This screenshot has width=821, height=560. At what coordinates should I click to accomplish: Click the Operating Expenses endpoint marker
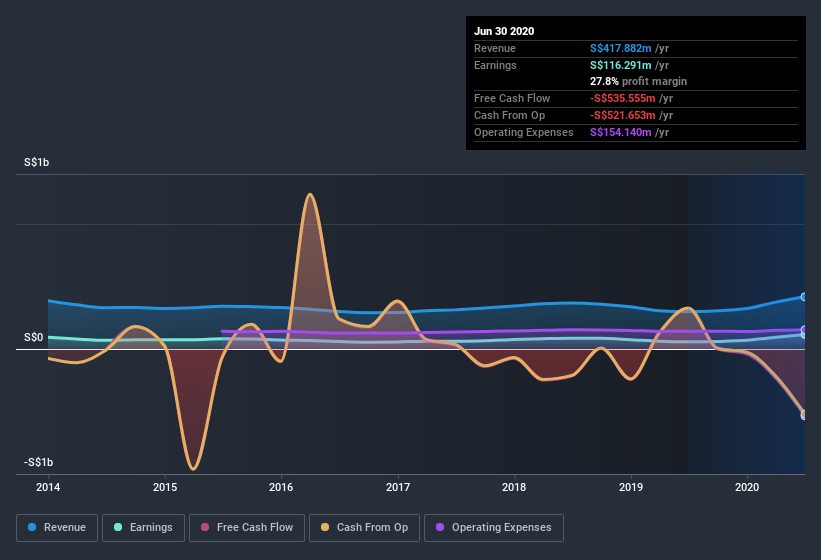tap(804, 329)
